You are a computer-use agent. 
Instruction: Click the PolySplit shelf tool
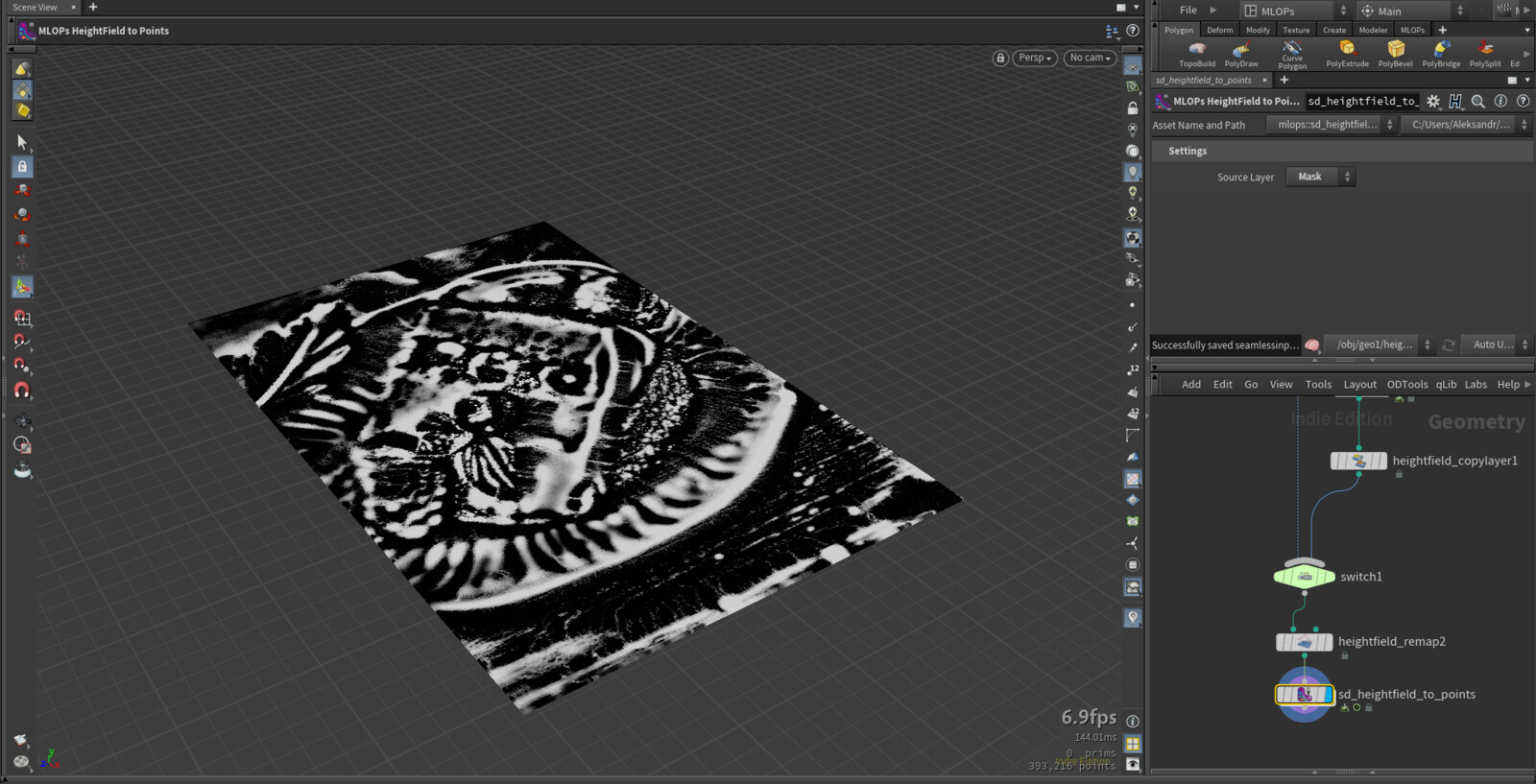click(1484, 53)
